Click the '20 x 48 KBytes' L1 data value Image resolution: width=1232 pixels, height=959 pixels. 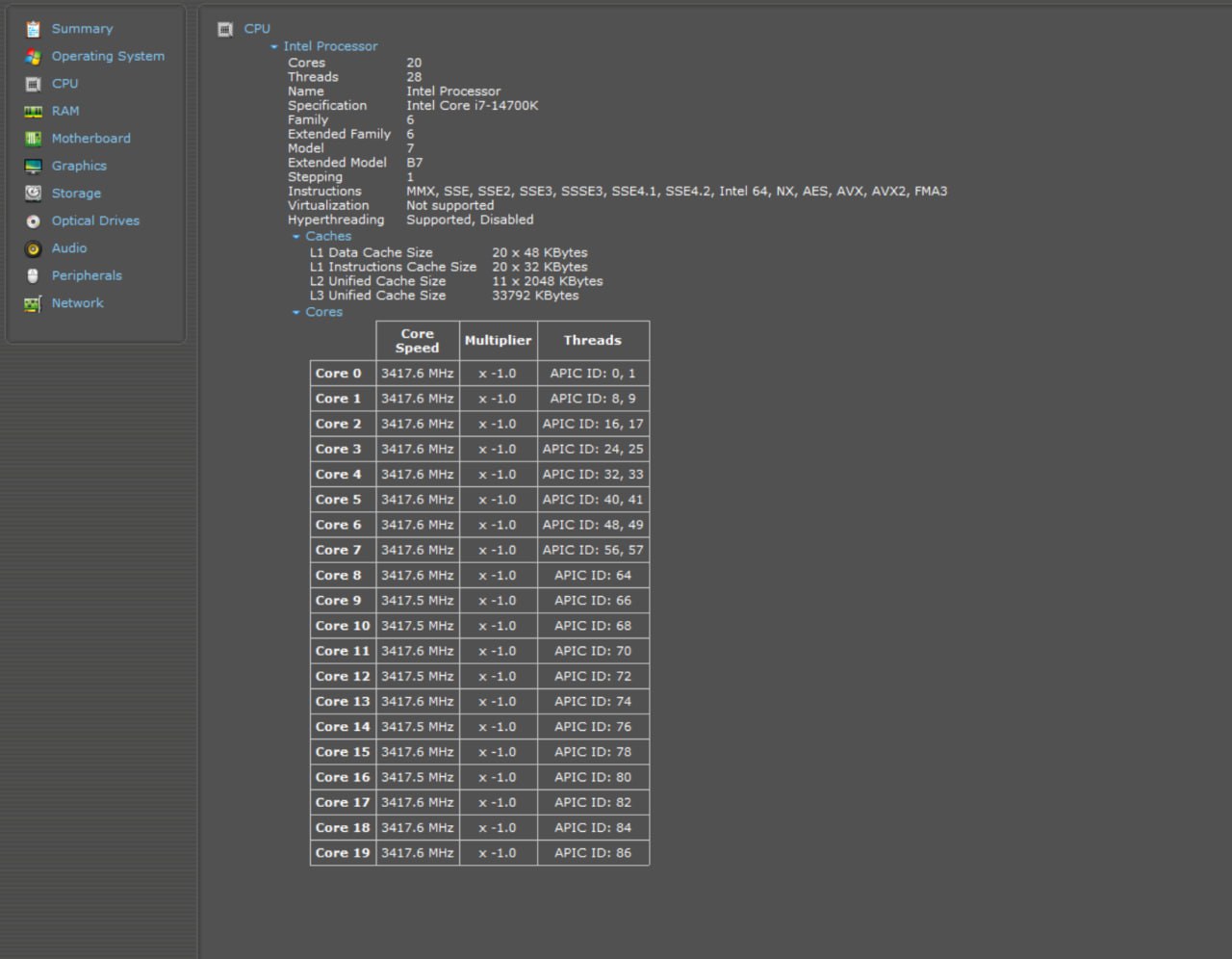(540, 252)
